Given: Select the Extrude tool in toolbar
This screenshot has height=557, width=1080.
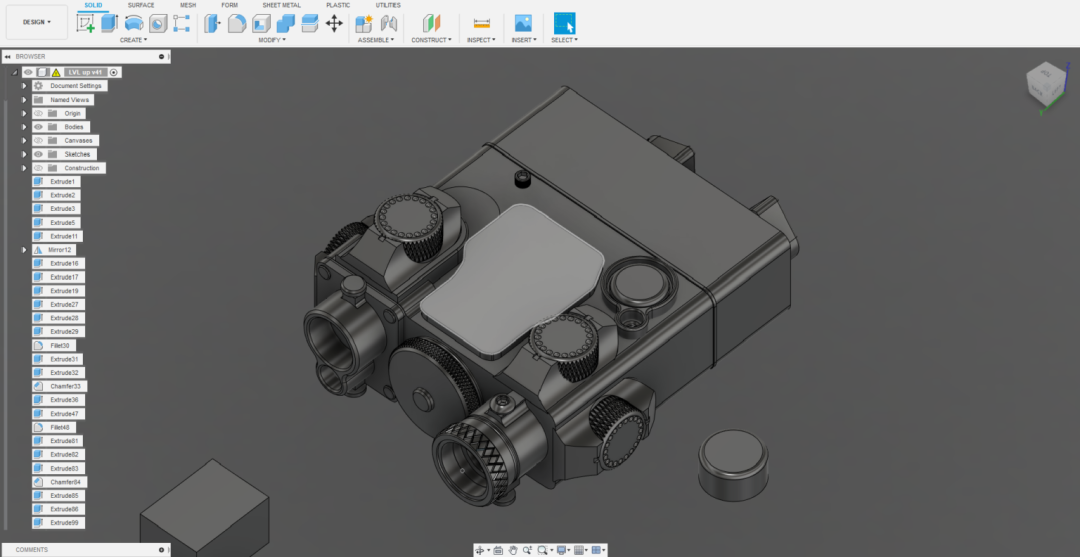Looking at the screenshot, I should pos(110,23).
